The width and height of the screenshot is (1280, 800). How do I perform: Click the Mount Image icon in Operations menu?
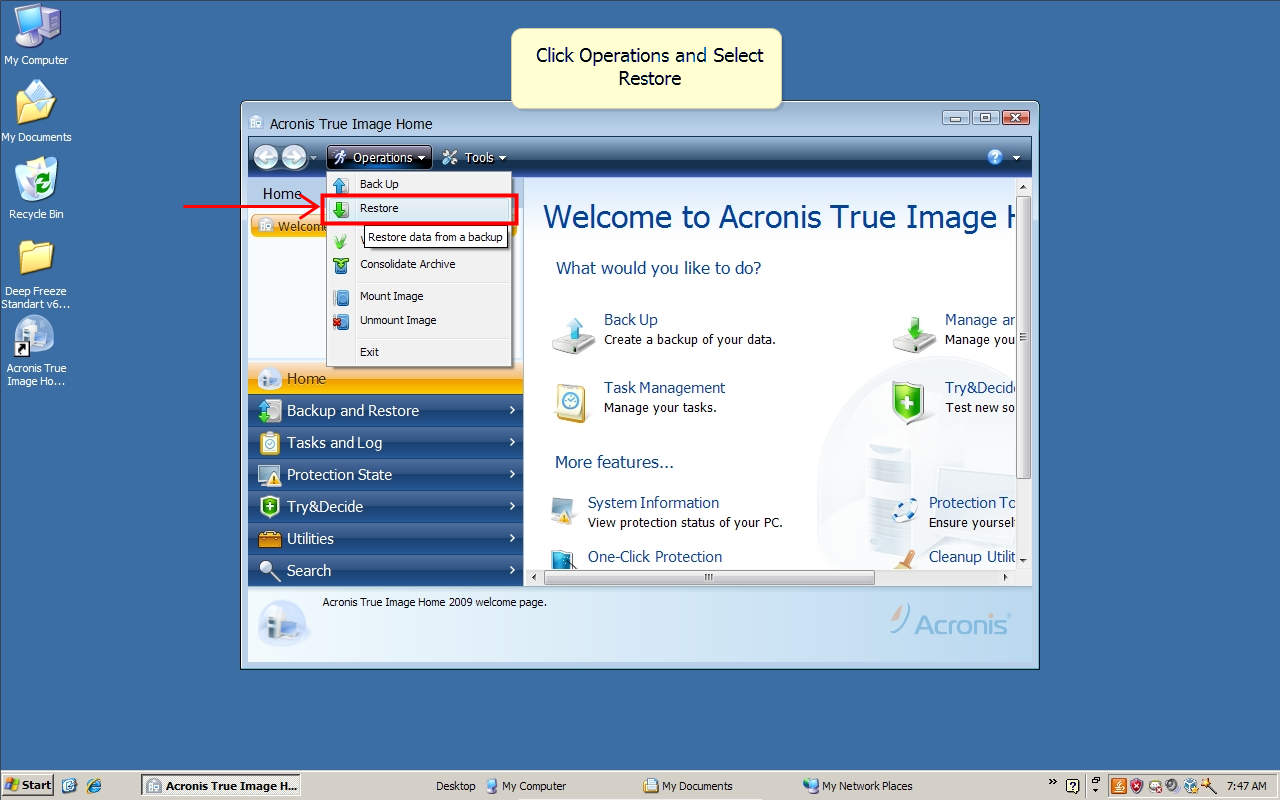341,295
